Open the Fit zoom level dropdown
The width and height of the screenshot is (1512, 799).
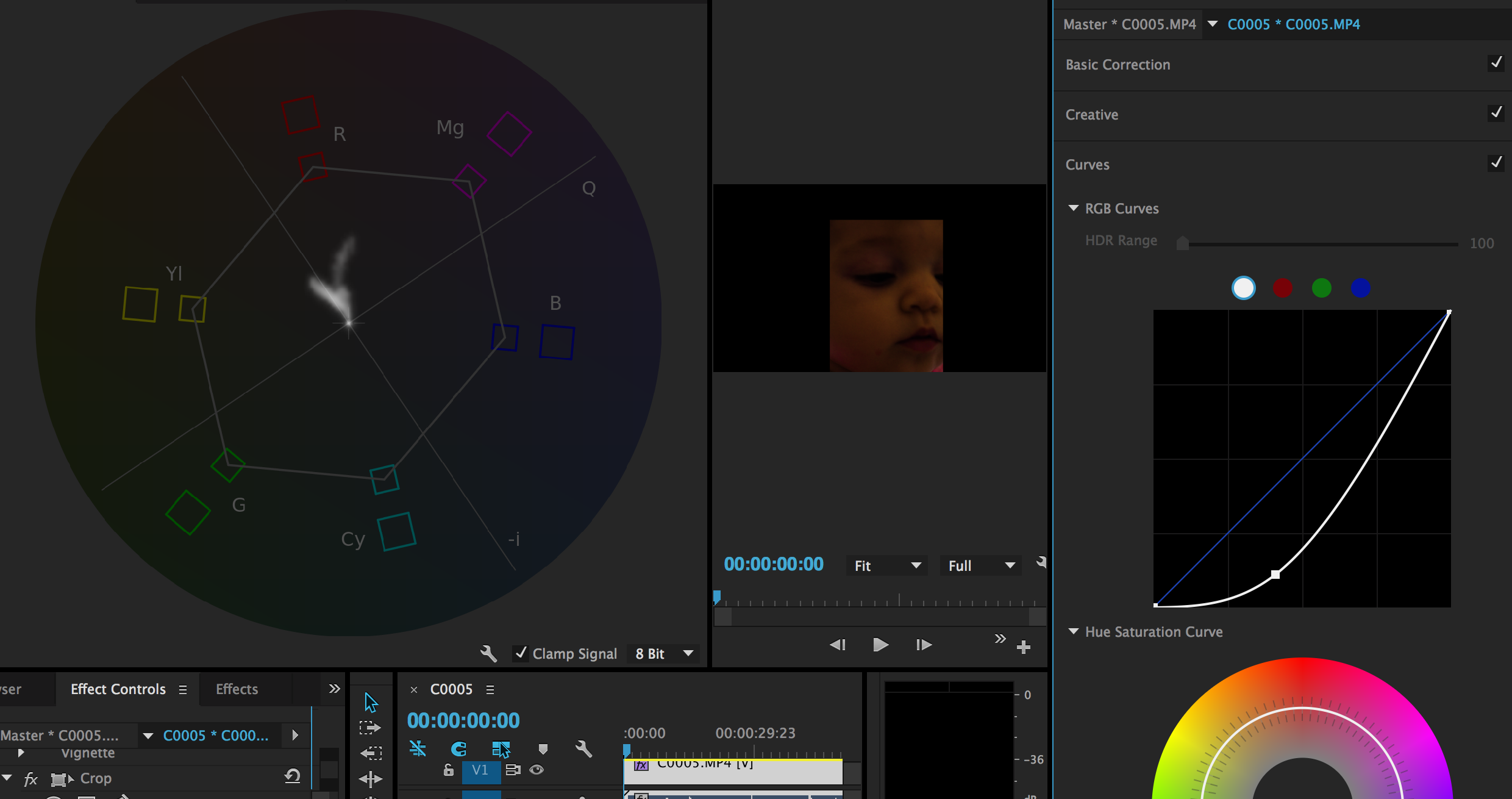click(887, 565)
